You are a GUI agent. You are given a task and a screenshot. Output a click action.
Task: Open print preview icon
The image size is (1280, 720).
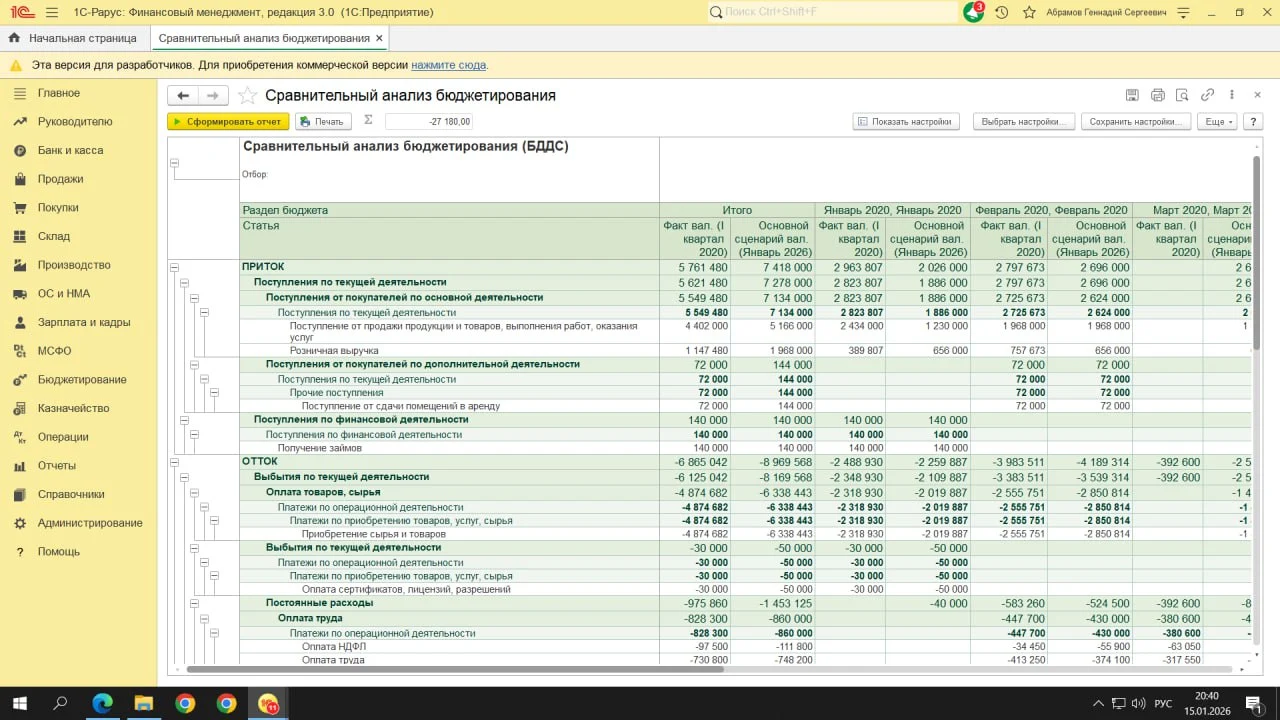point(1182,95)
